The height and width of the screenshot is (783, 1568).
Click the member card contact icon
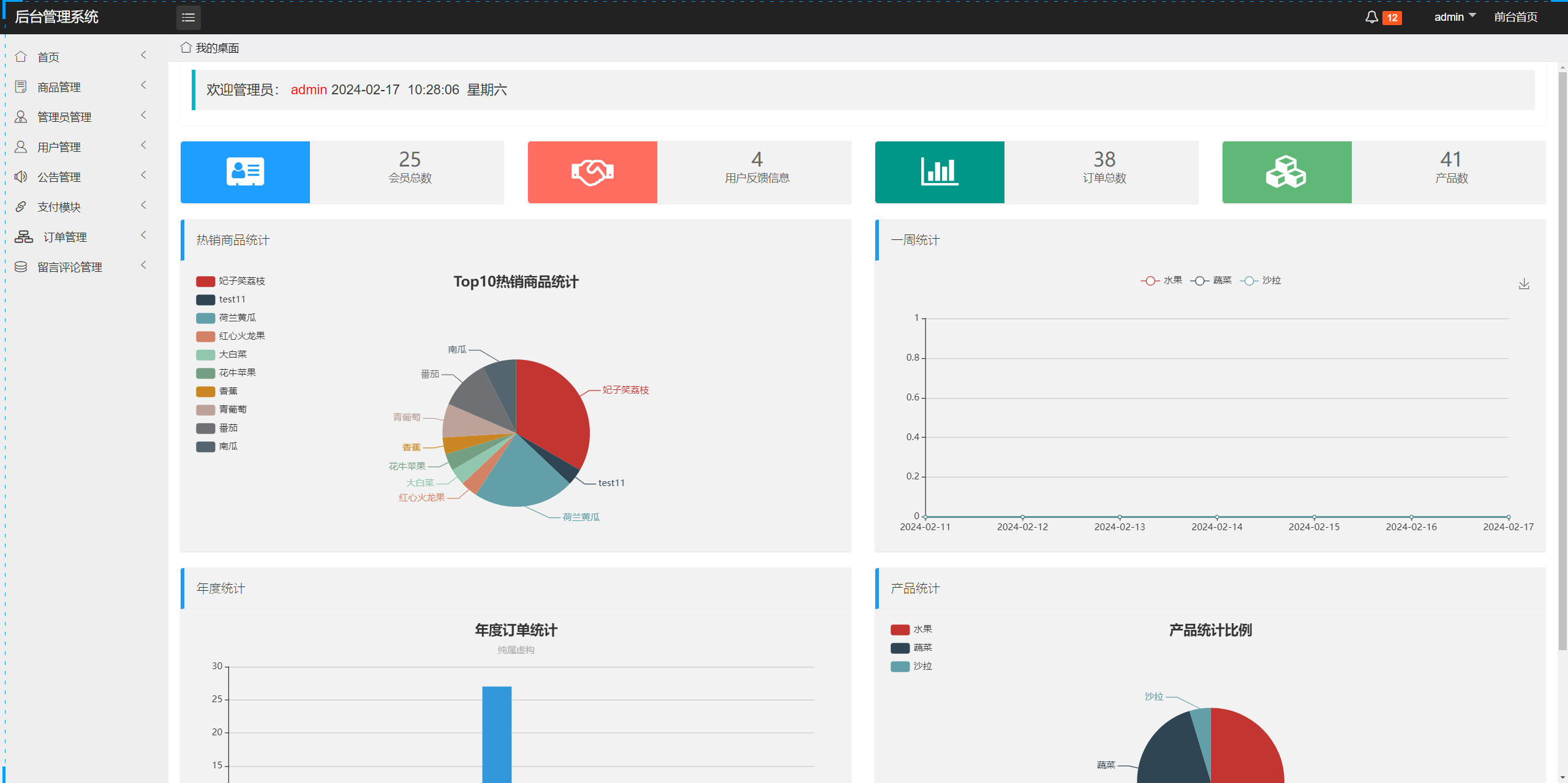coord(245,172)
